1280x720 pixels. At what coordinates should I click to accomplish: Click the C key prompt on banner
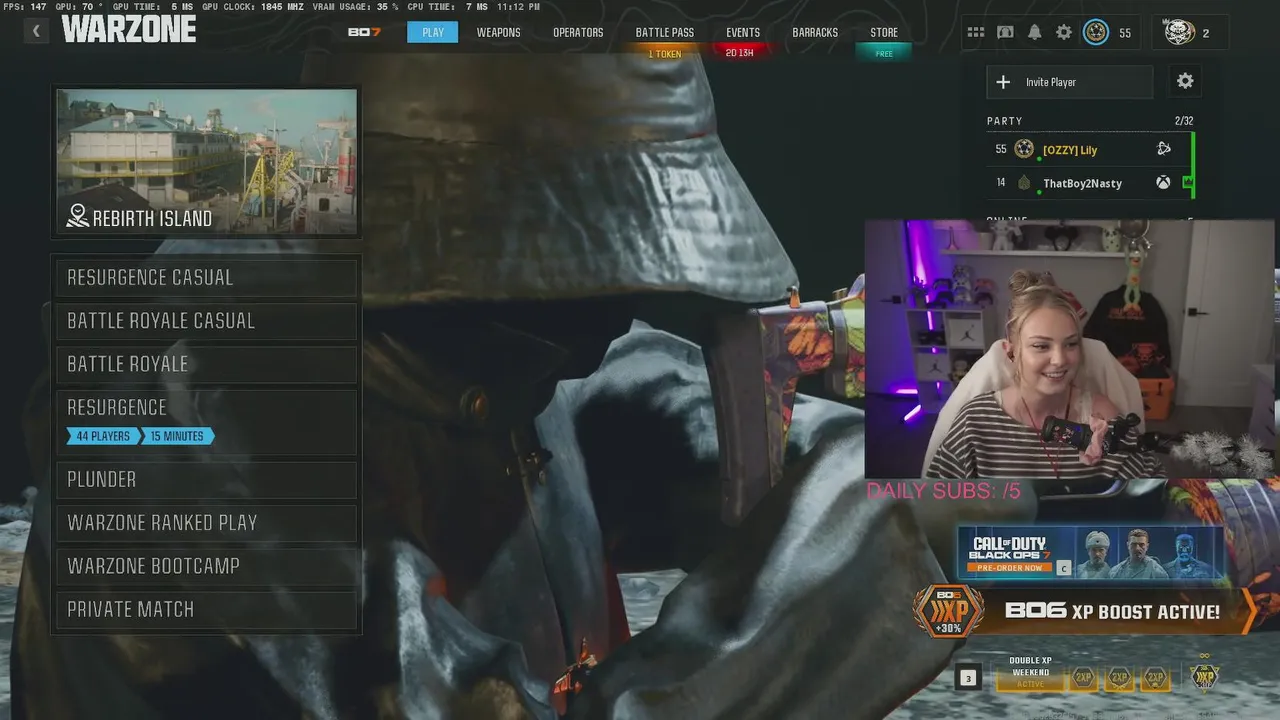tap(1064, 568)
